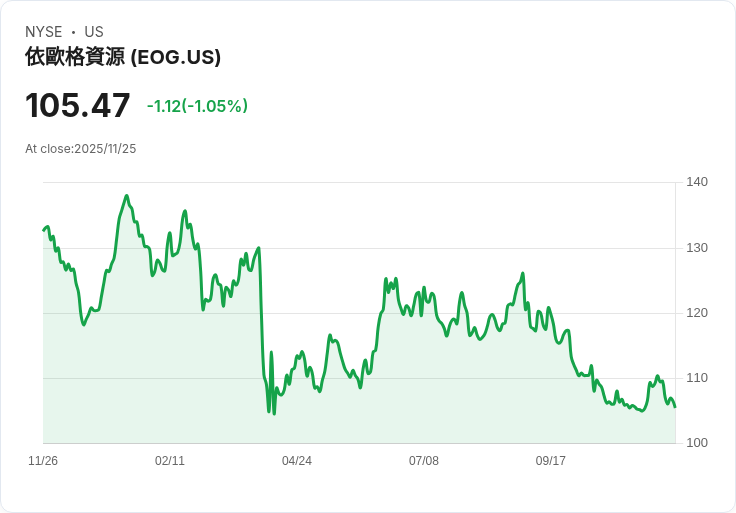The height and width of the screenshot is (513, 736).
Task: Click the 120 y-axis price label
Action: 697,313
